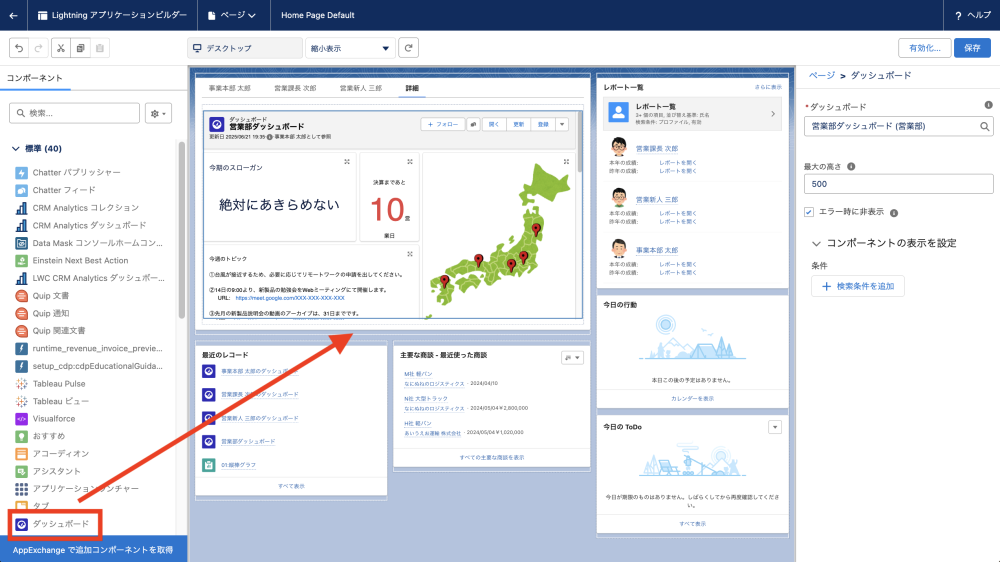Open the デスクトップ form factor selector

[x=245, y=48]
